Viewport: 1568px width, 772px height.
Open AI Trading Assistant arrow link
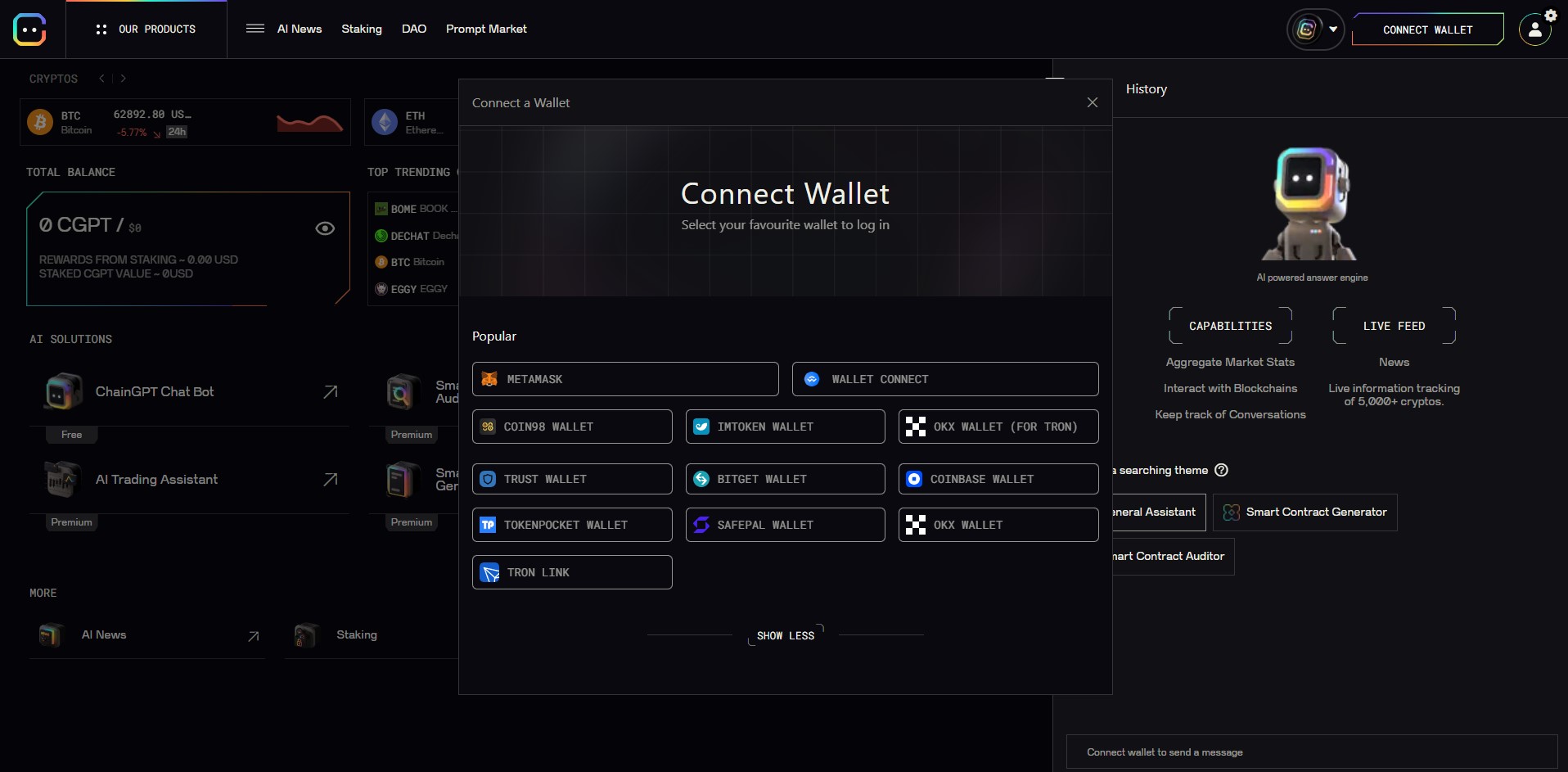point(331,479)
